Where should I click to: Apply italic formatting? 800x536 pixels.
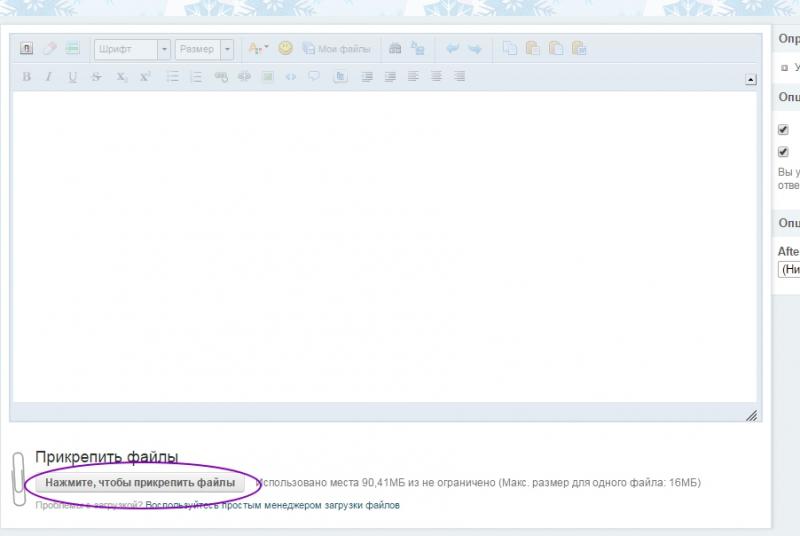pos(48,76)
